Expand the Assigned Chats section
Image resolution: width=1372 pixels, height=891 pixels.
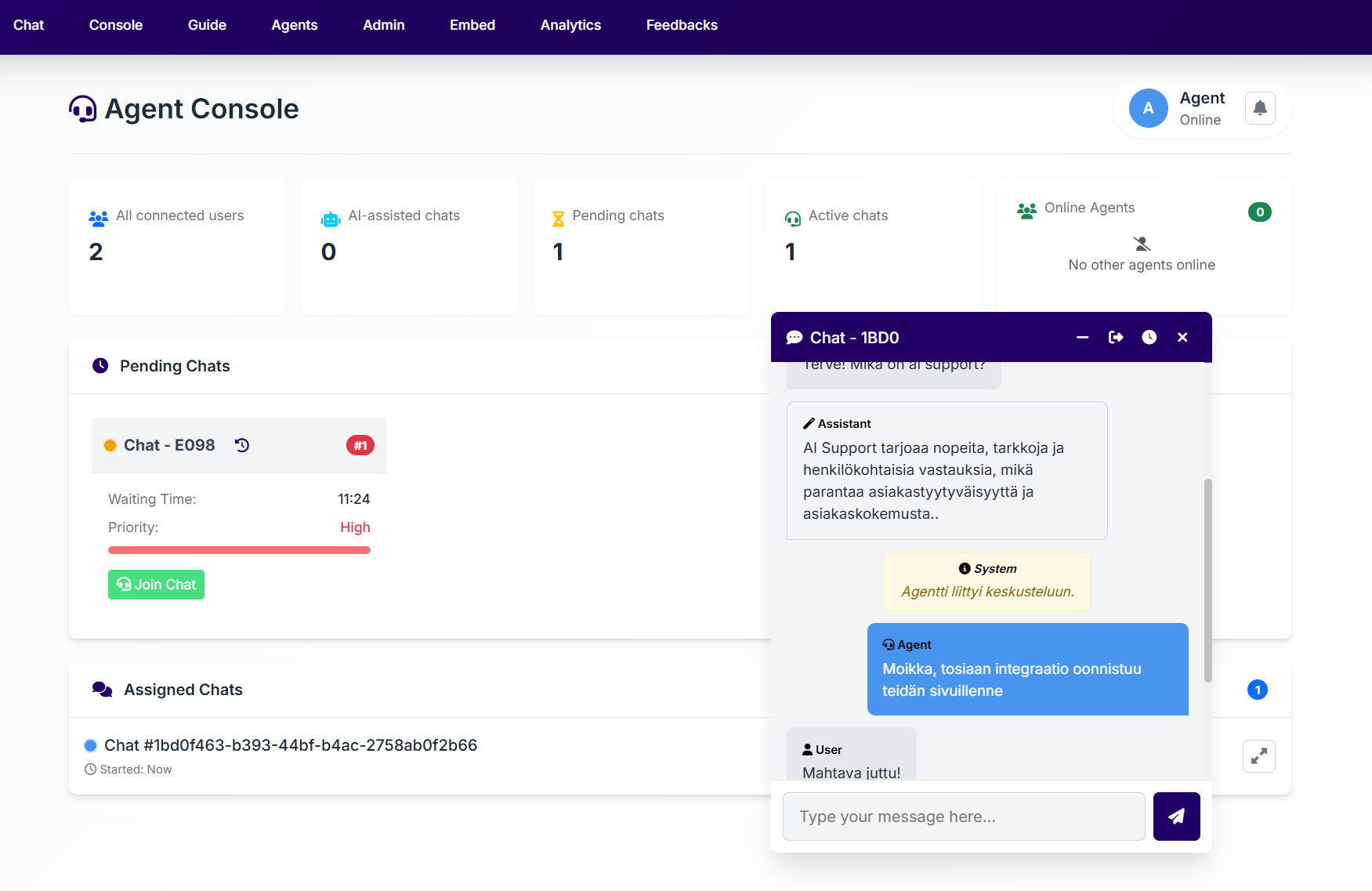[x=183, y=689]
